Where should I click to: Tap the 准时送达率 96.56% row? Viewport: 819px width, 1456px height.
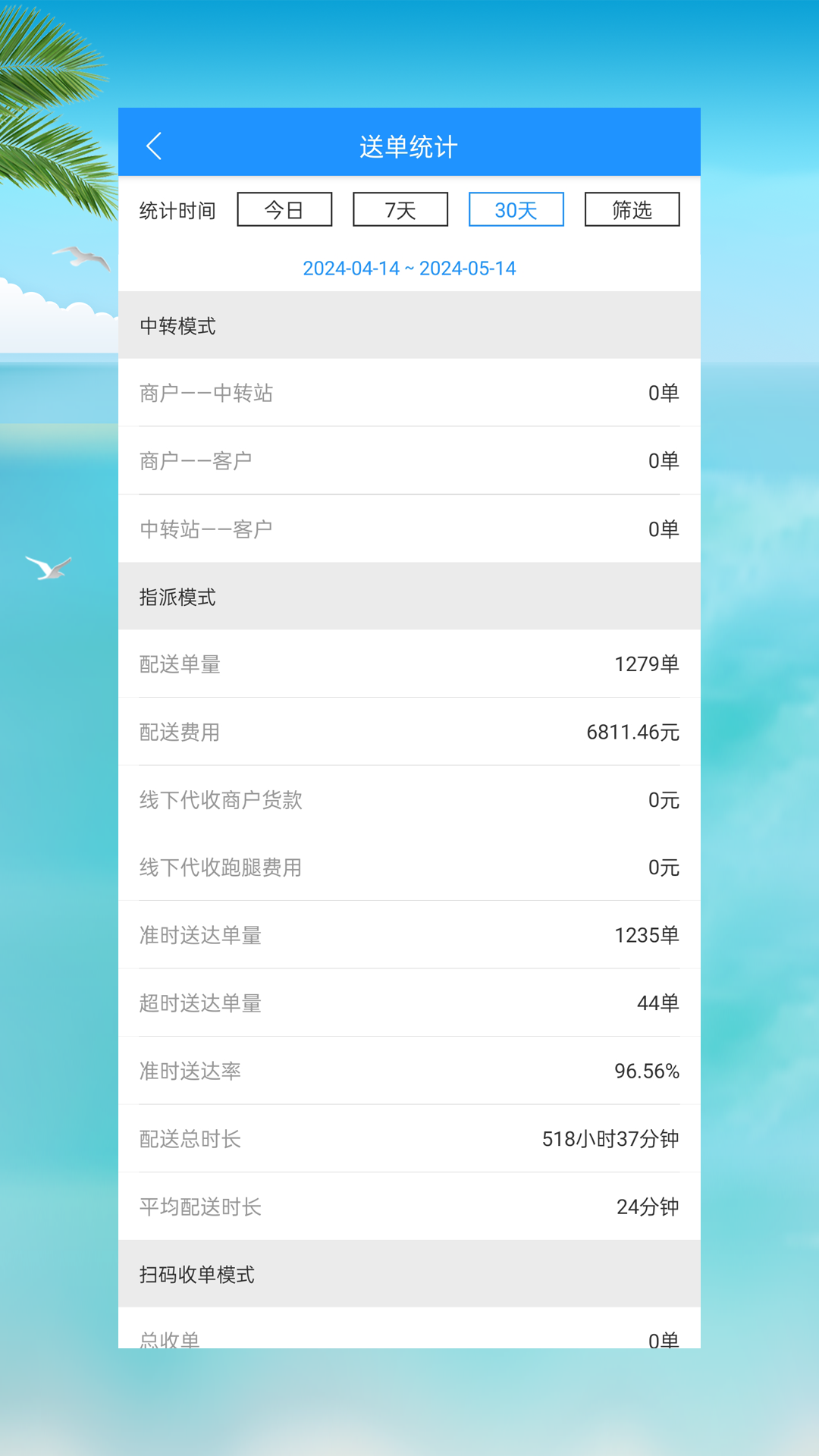[x=409, y=1071]
